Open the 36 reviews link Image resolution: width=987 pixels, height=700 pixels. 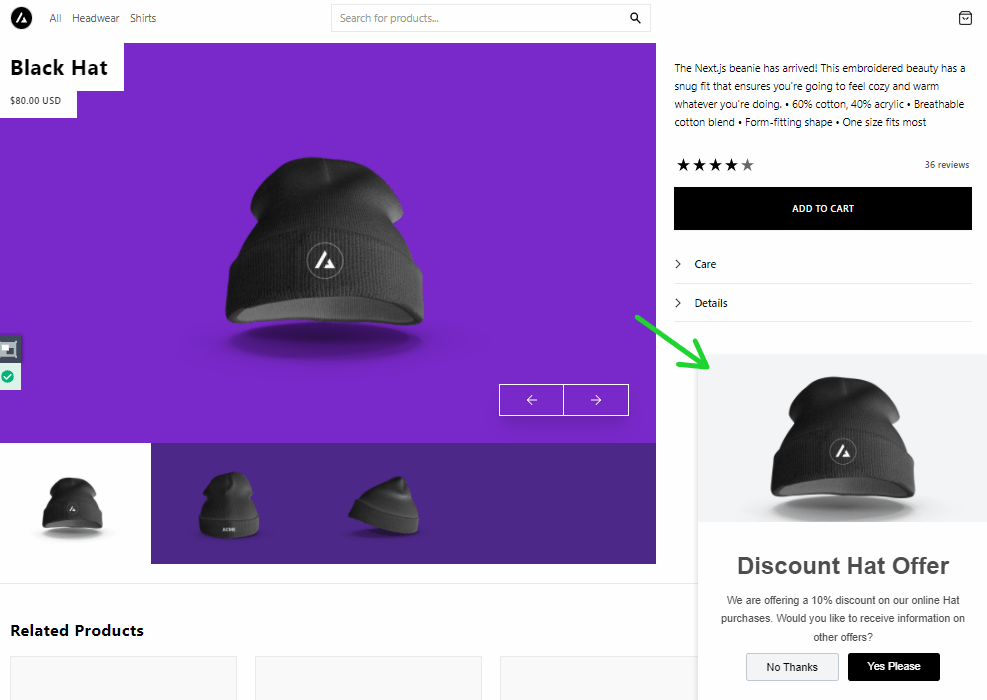click(946, 165)
